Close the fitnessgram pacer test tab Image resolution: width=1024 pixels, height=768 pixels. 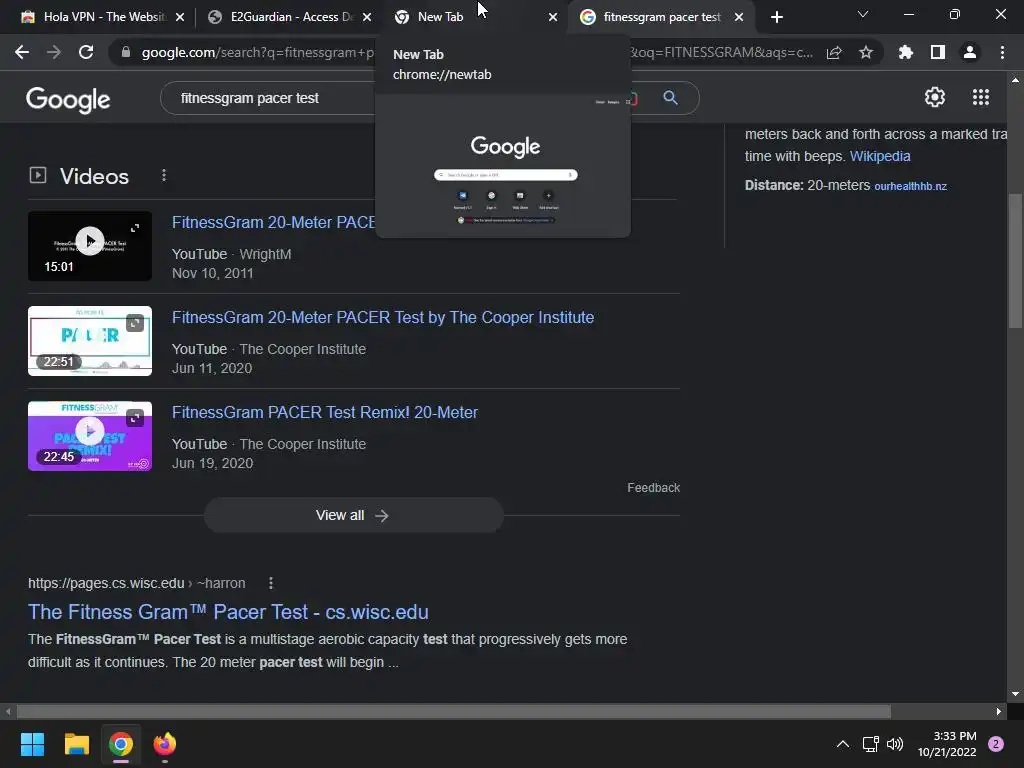(739, 17)
